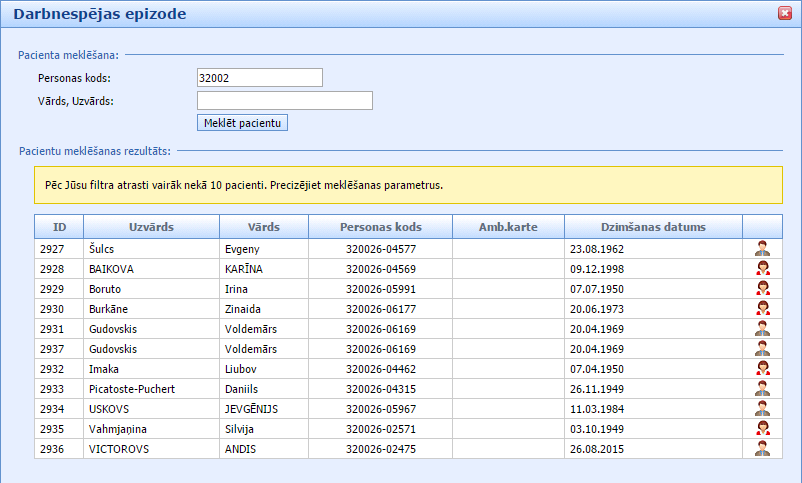Screen dimensions: 802x483
Task: Focus the Personas kods input field
Action: click(x=260, y=78)
